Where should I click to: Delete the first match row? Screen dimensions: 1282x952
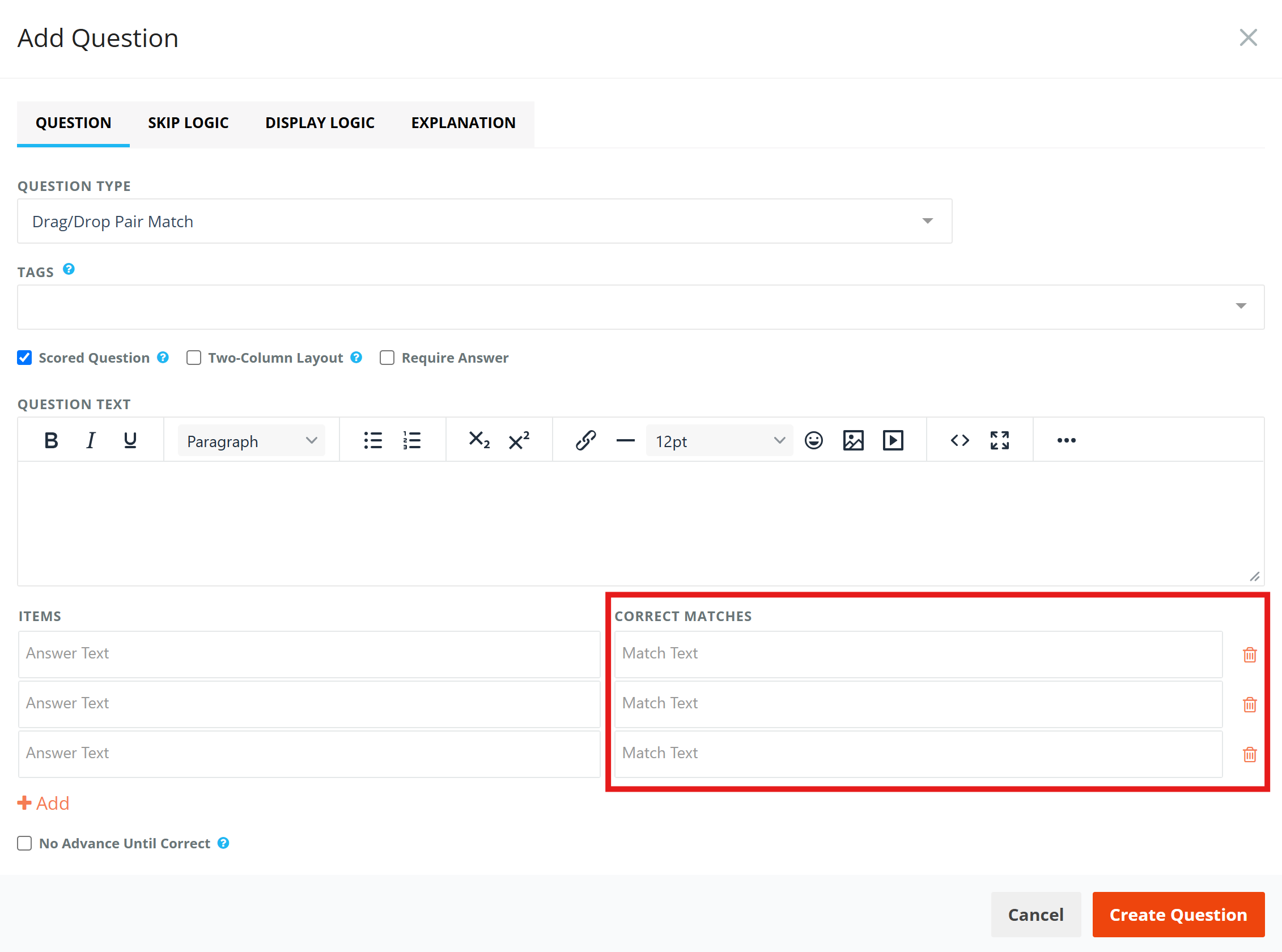click(1250, 654)
